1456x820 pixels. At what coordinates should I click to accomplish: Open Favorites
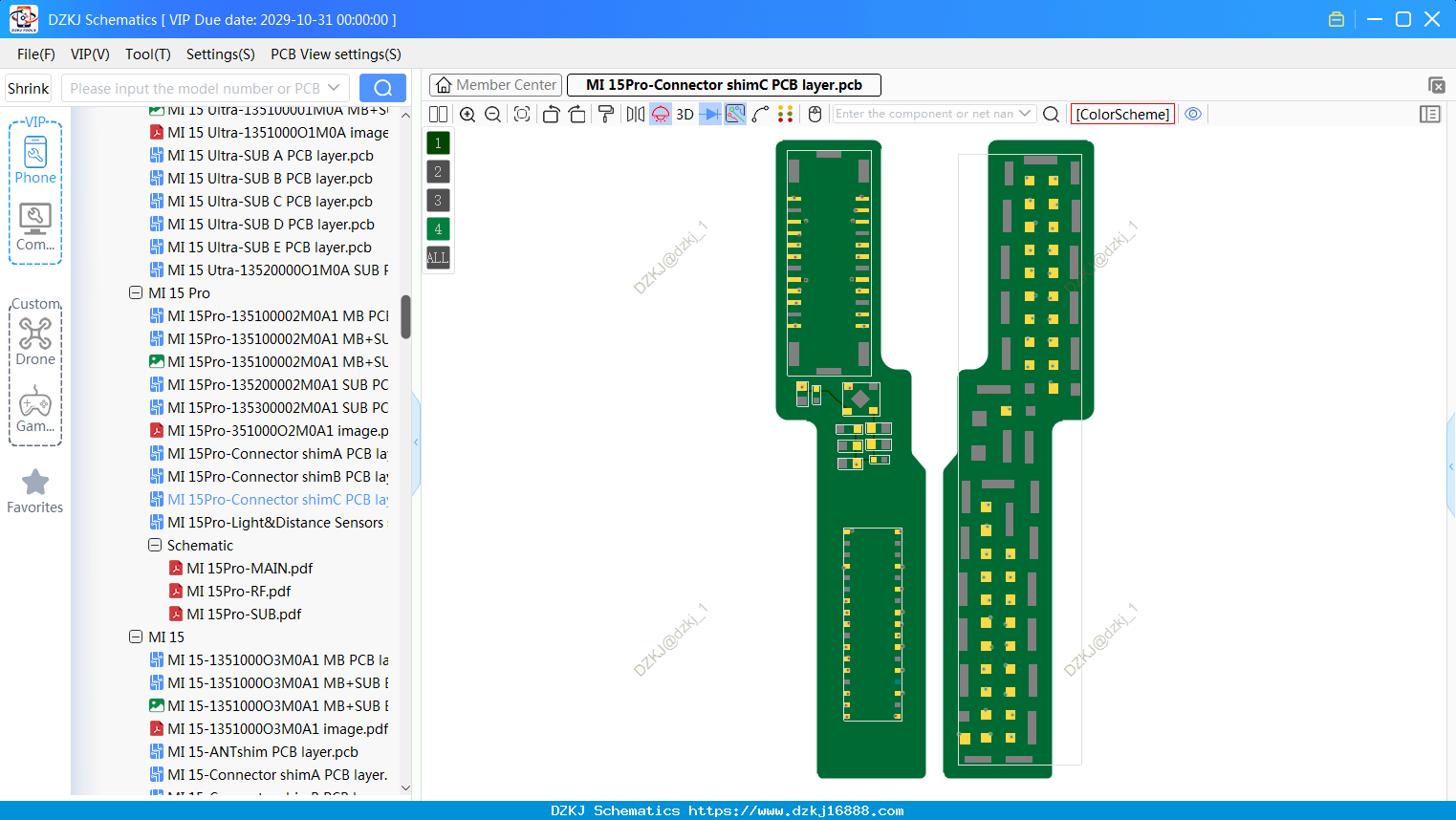click(35, 491)
